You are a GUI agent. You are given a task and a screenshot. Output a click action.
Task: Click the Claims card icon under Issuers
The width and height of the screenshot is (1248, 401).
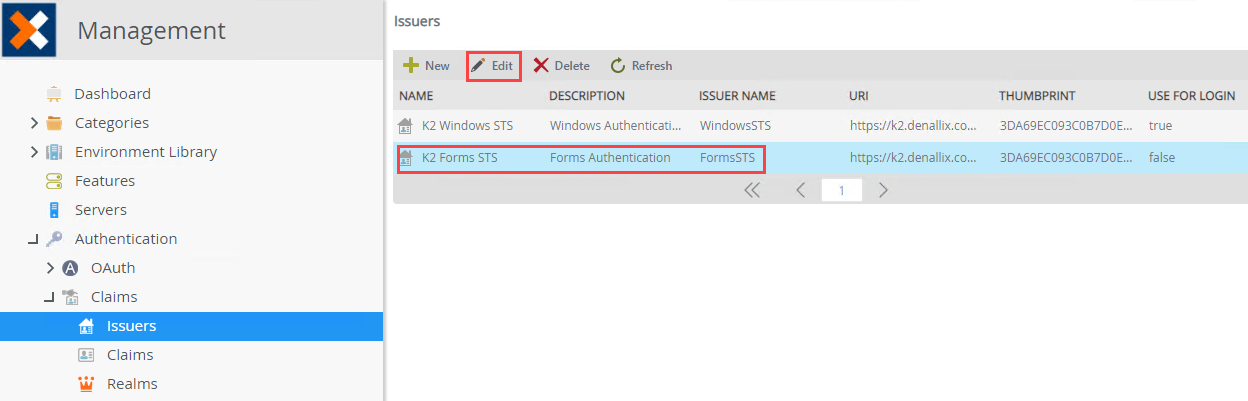click(86, 355)
